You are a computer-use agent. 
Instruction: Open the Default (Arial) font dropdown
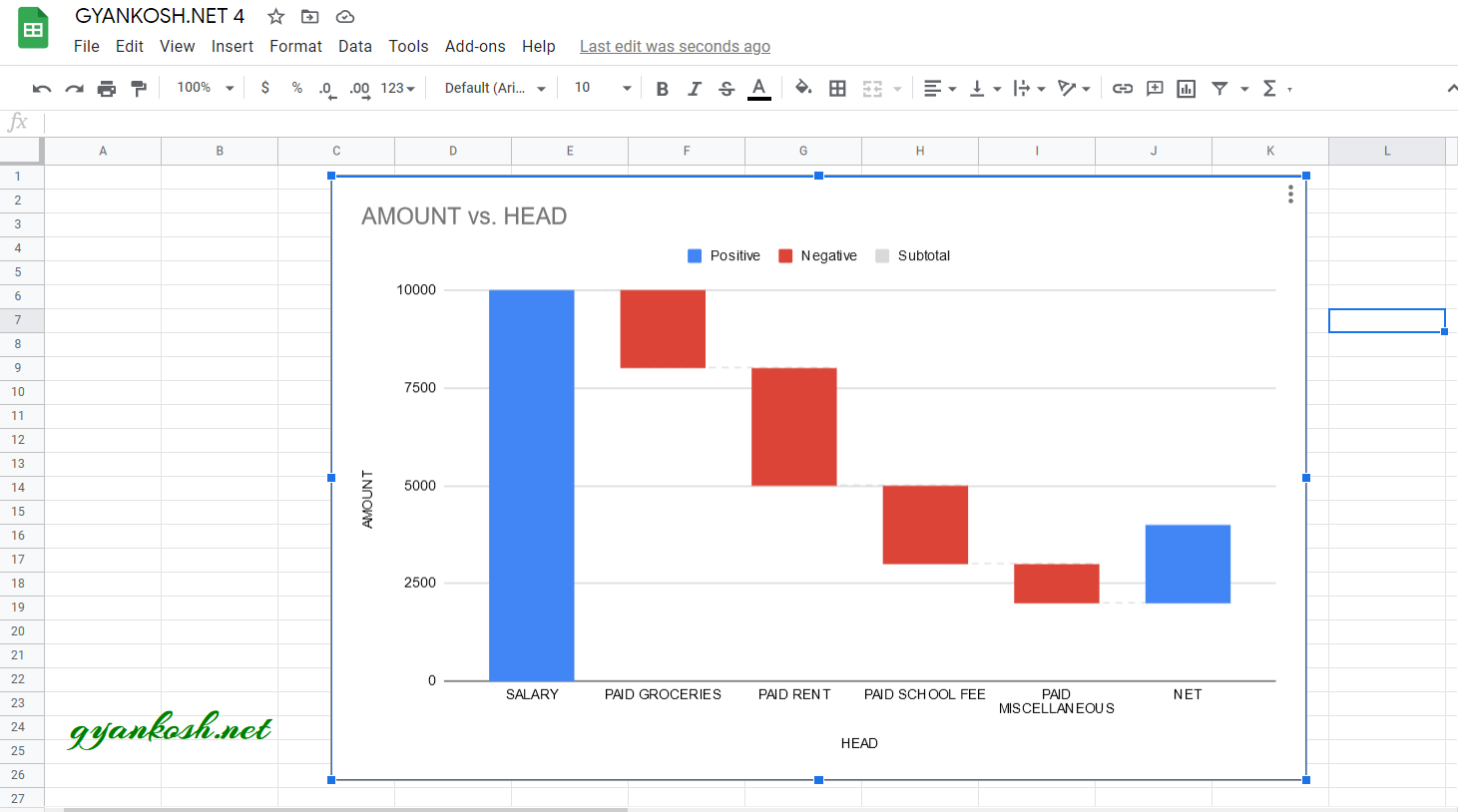click(x=494, y=88)
